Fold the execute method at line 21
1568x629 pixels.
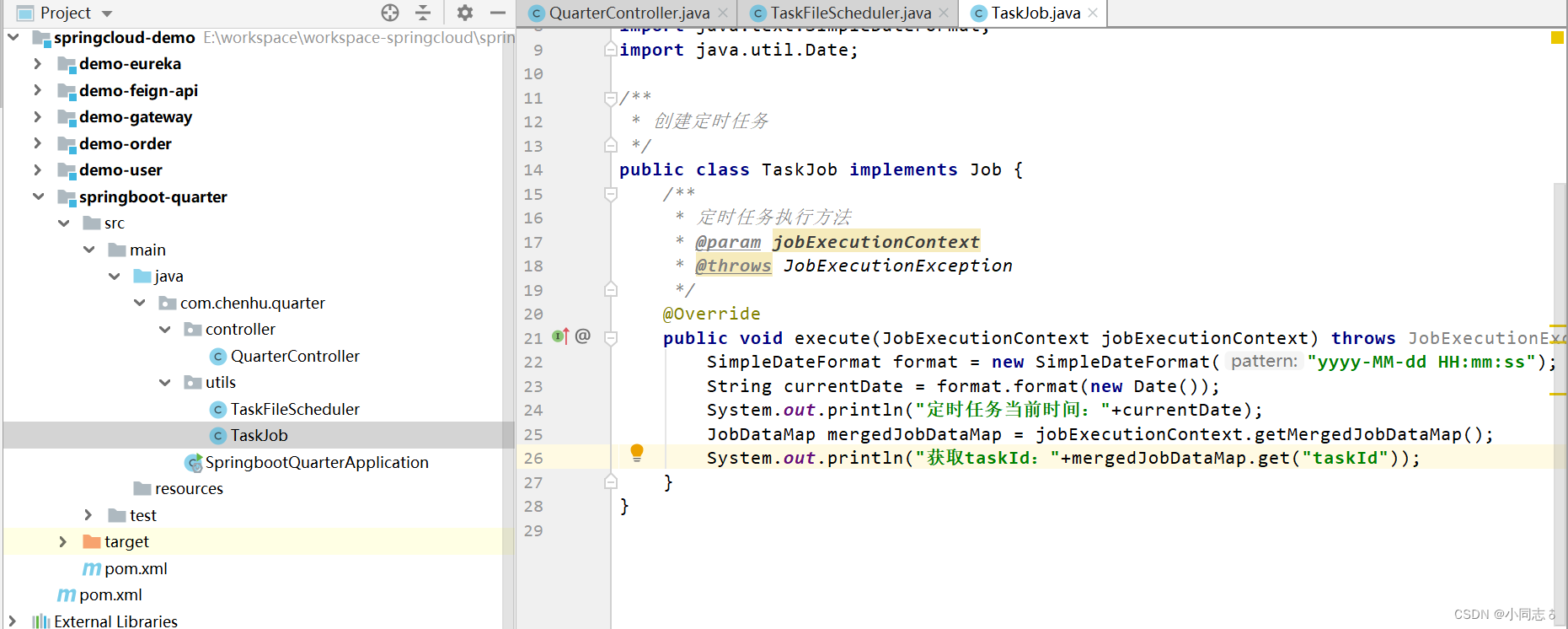[611, 338]
